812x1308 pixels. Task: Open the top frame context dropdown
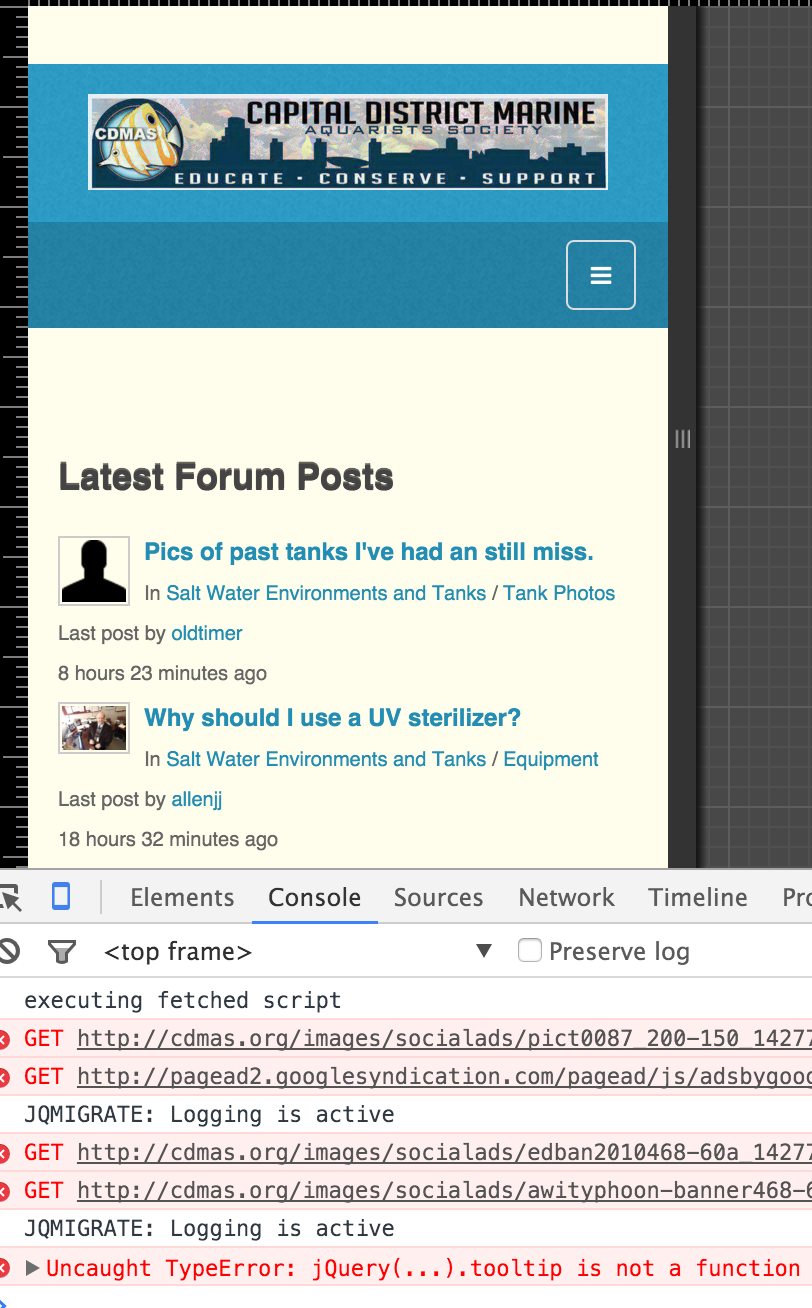click(299, 951)
